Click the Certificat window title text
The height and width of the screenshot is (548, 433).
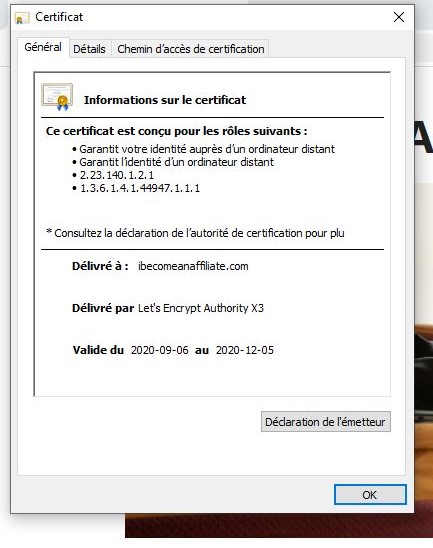tap(59, 17)
